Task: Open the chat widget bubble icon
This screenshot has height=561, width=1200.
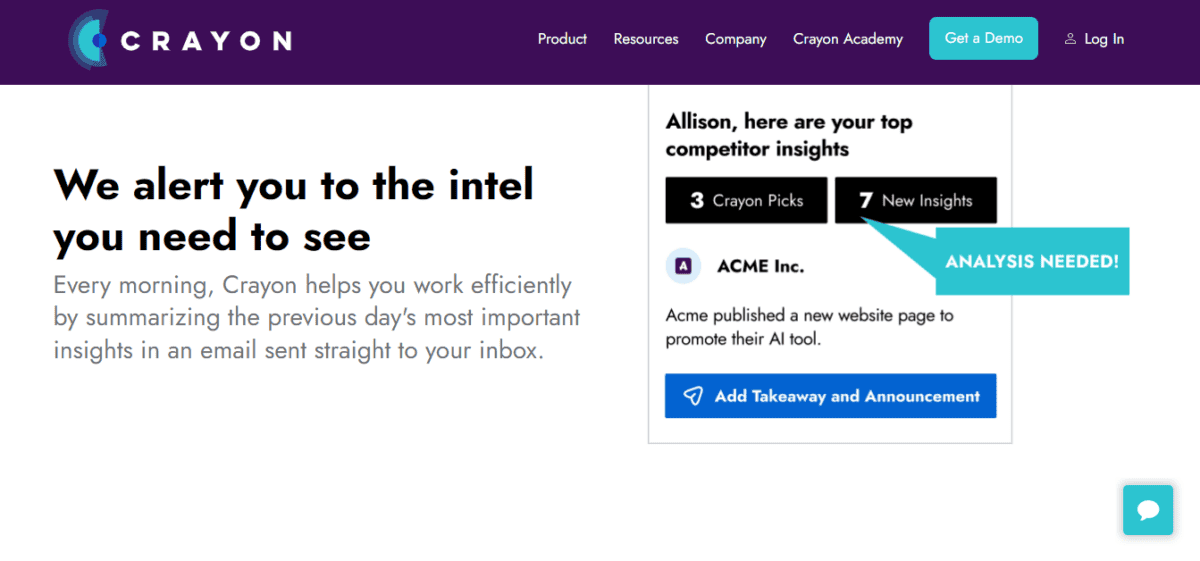Action: click(1148, 510)
